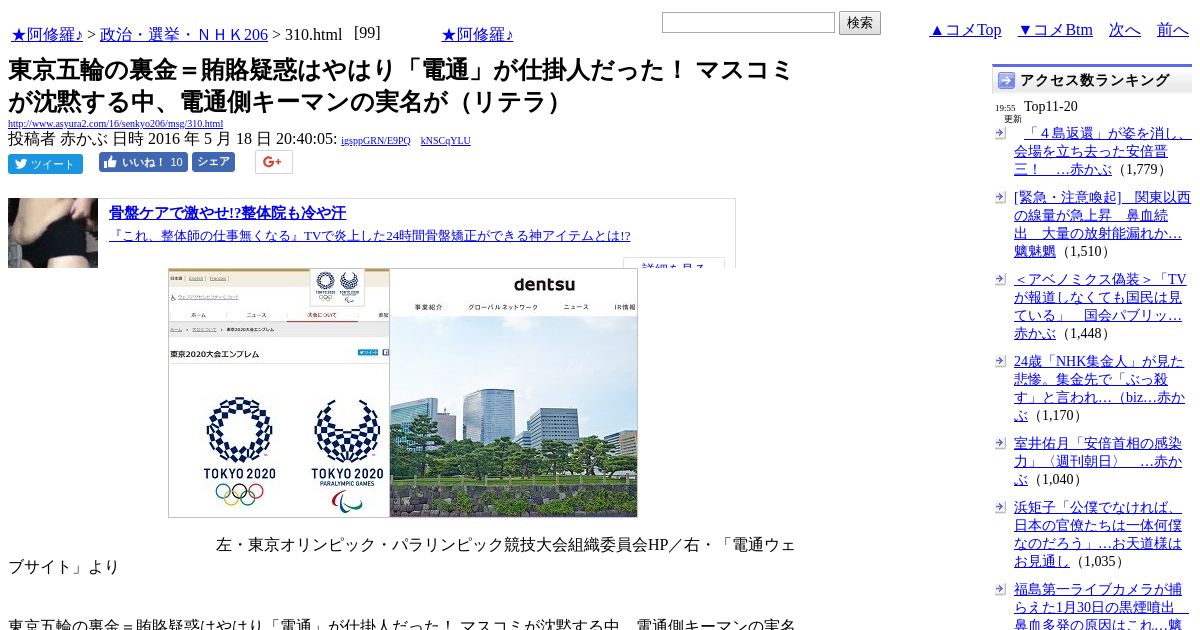Share via Google+ icon button
The height and width of the screenshot is (630, 1200).
[x=274, y=162]
